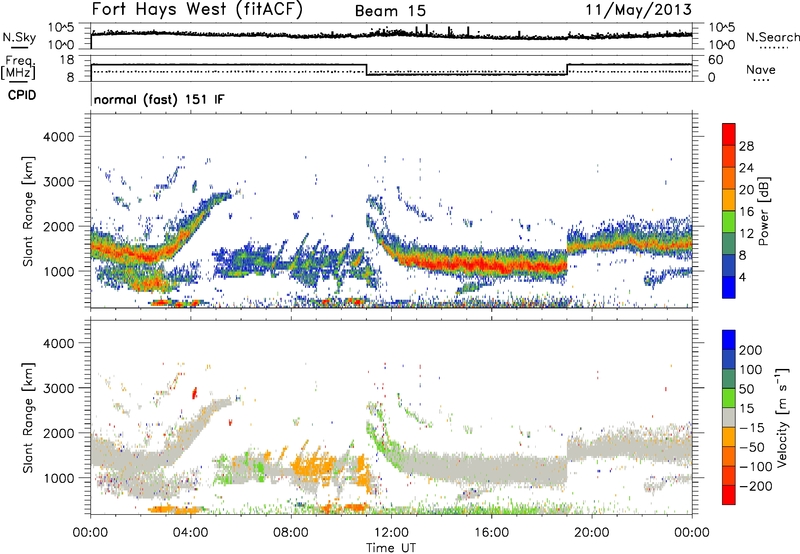
Task: Click the 'Power [dB]' colorbar label
Action: (x=763, y=211)
